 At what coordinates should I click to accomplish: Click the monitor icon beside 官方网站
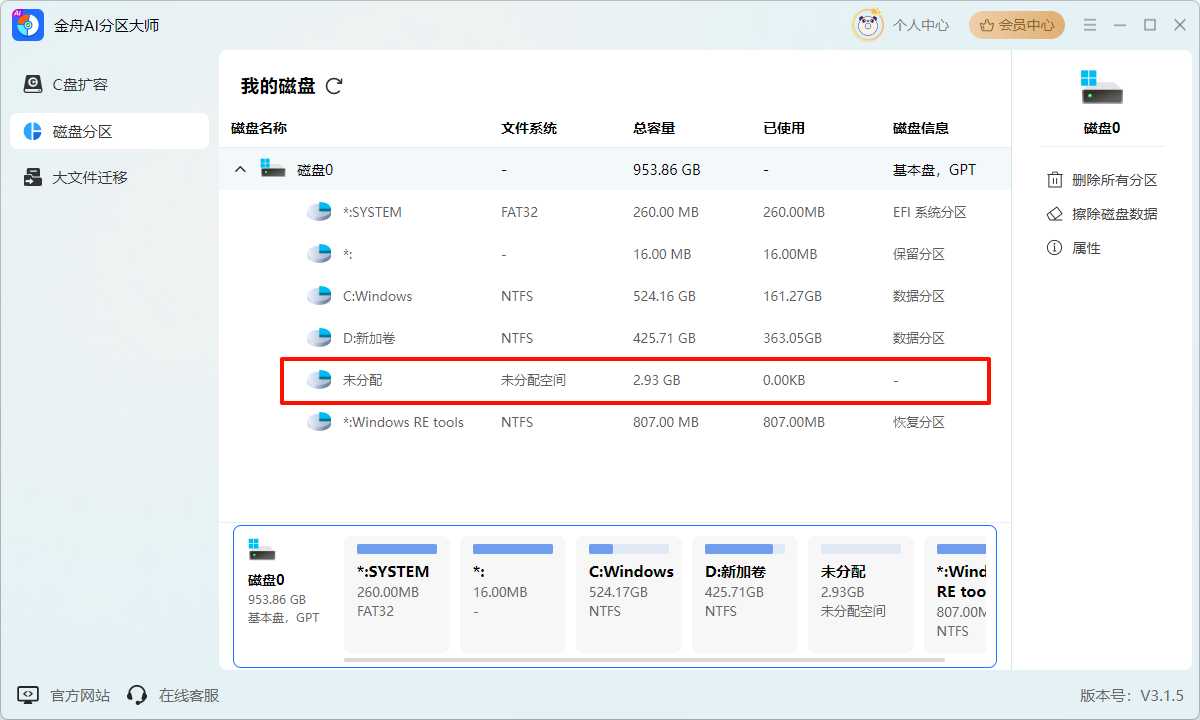[28, 695]
